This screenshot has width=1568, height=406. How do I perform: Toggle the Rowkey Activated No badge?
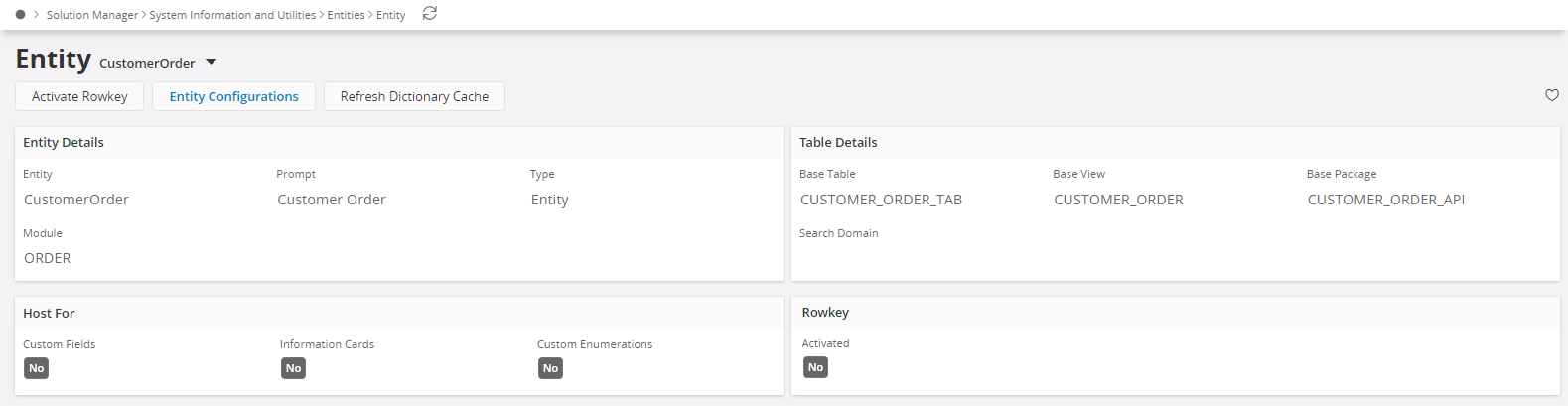(x=815, y=367)
